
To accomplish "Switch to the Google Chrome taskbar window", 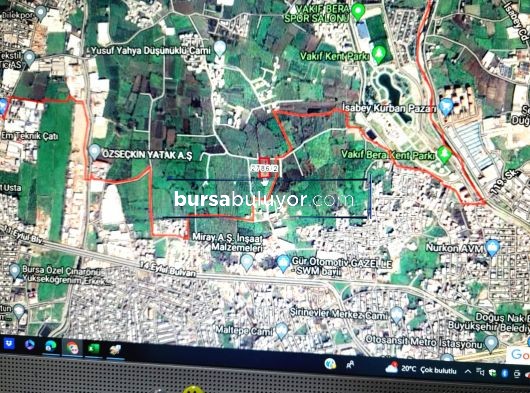I will [72, 347].
